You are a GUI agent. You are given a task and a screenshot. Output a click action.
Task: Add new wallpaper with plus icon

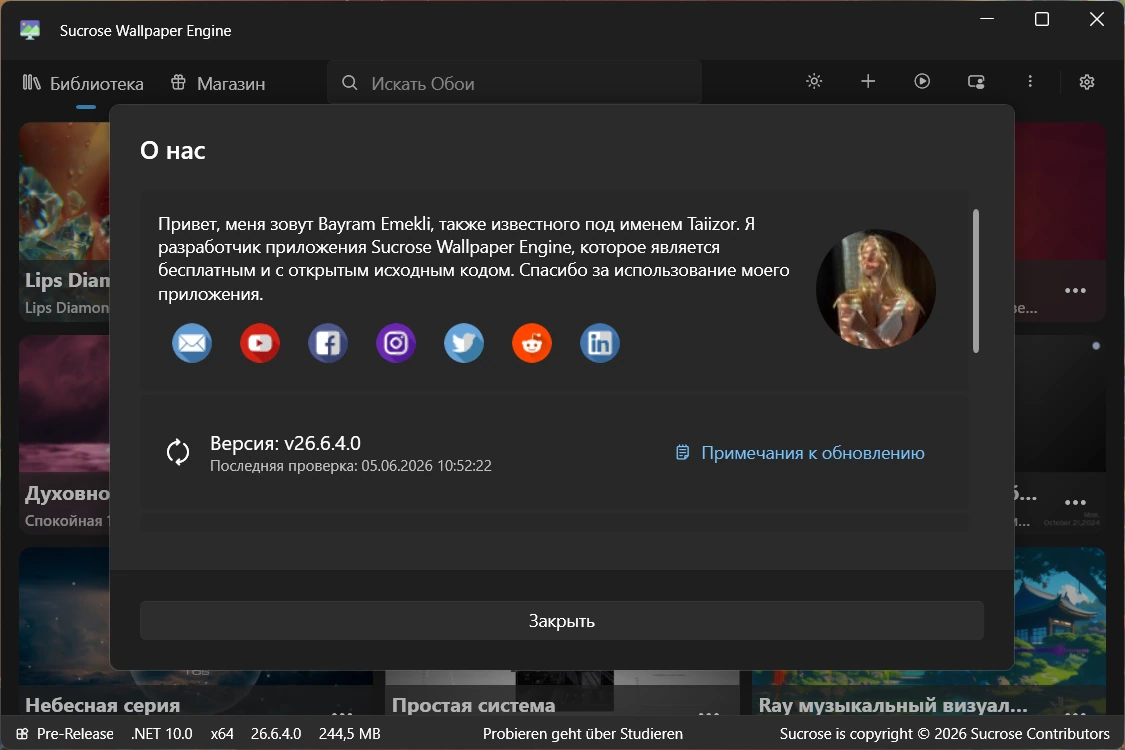click(x=868, y=81)
